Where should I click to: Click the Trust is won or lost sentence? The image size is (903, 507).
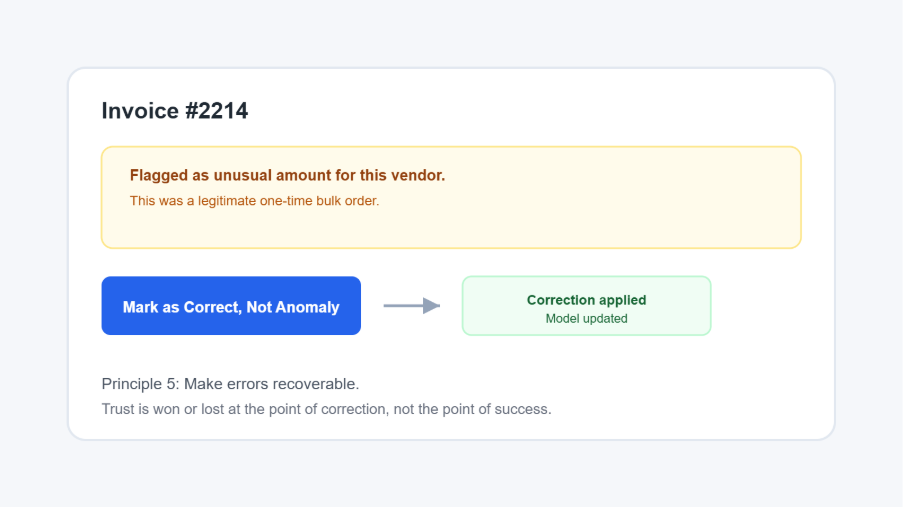click(327, 409)
